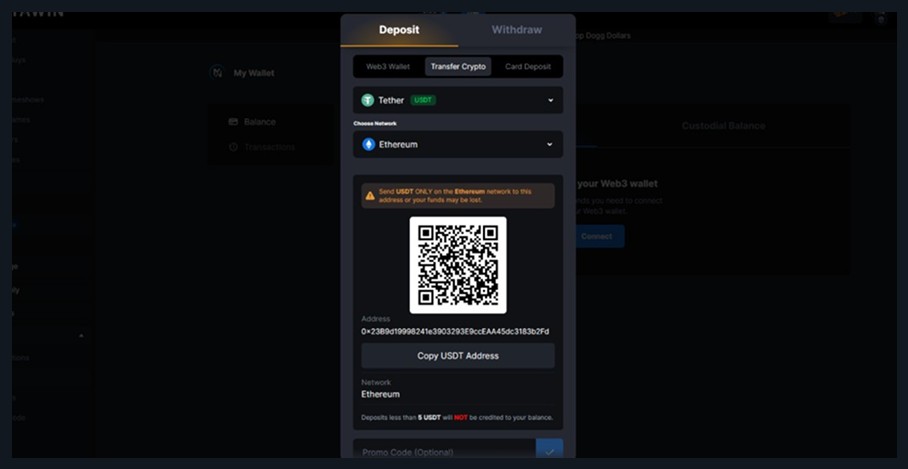The width and height of the screenshot is (908, 469).
Task: Expand the Ethereum network dropdown arrow
Action: [550, 144]
